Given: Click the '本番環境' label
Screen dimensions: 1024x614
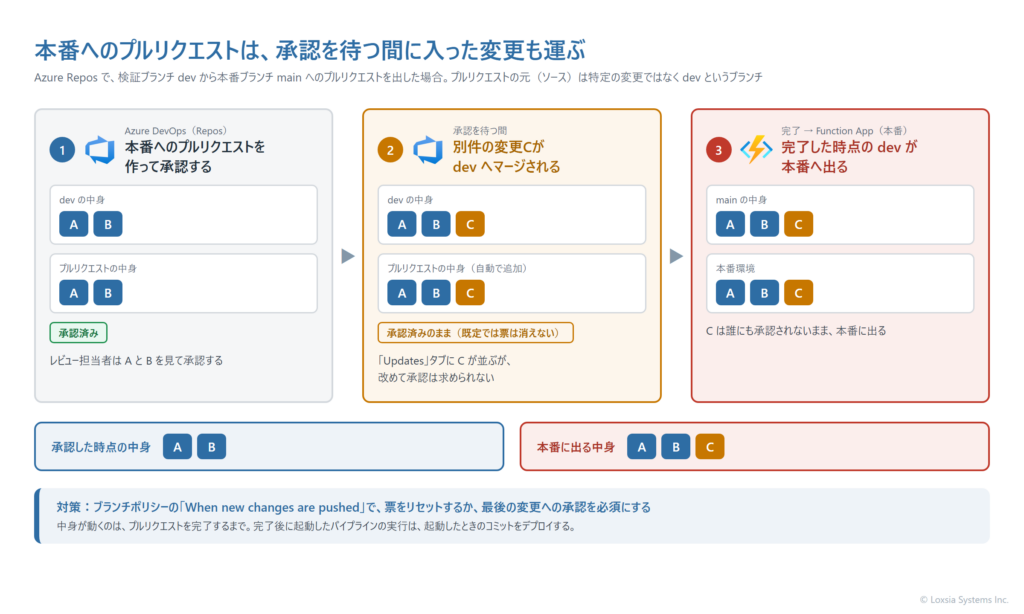Looking at the screenshot, I should tap(735, 268).
